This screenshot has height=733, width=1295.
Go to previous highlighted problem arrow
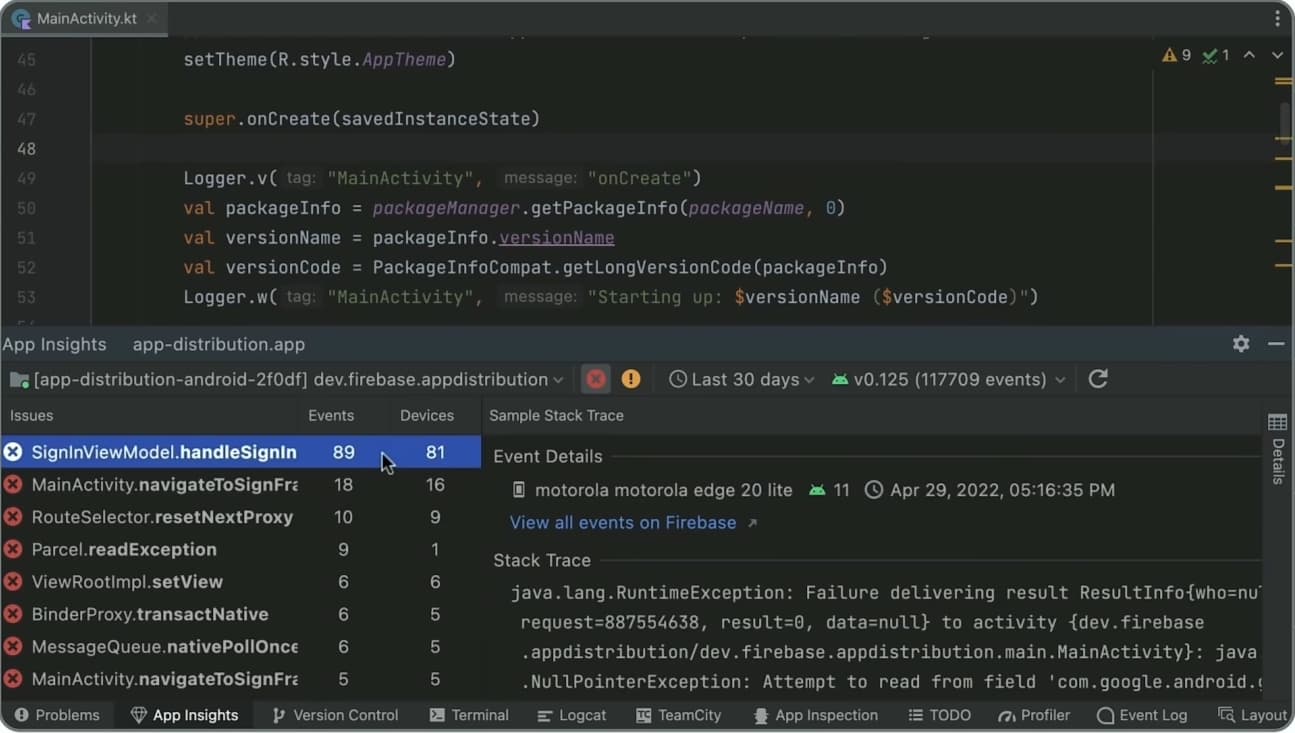click(x=1249, y=55)
